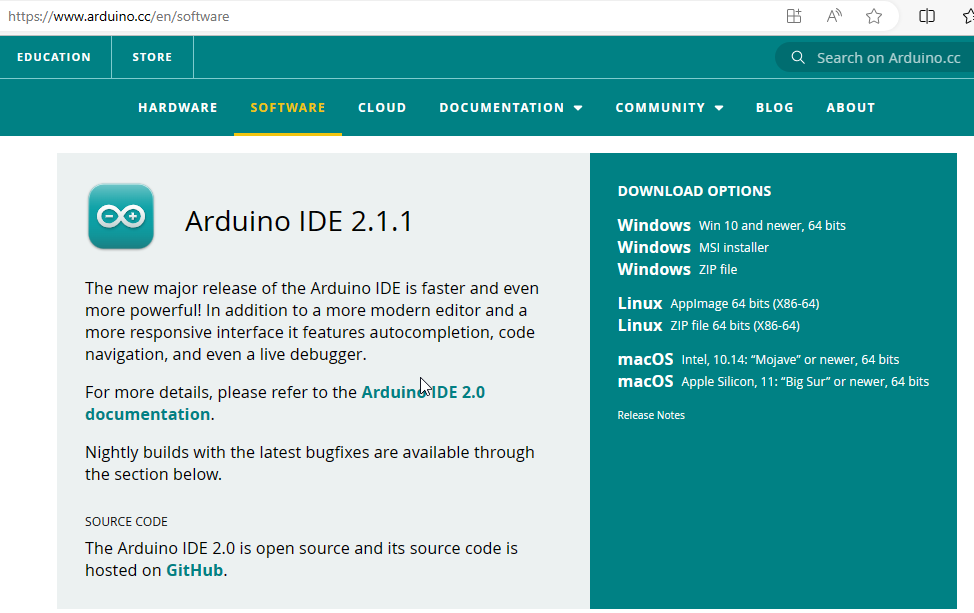Toggle the split screen browser icon
The width and height of the screenshot is (974, 613).
pos(927,16)
